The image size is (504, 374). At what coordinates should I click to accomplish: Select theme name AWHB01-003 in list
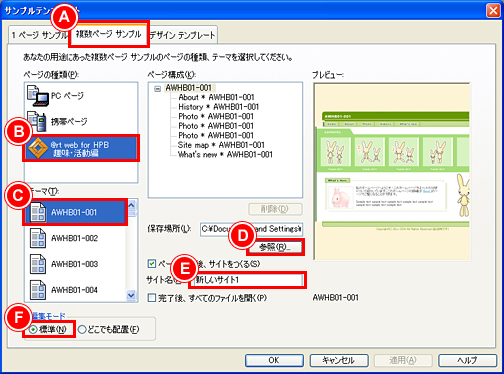(x=74, y=264)
